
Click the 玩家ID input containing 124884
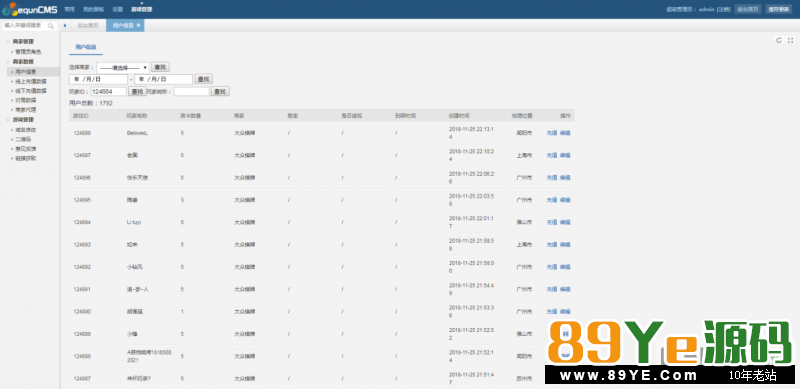[x=109, y=91]
